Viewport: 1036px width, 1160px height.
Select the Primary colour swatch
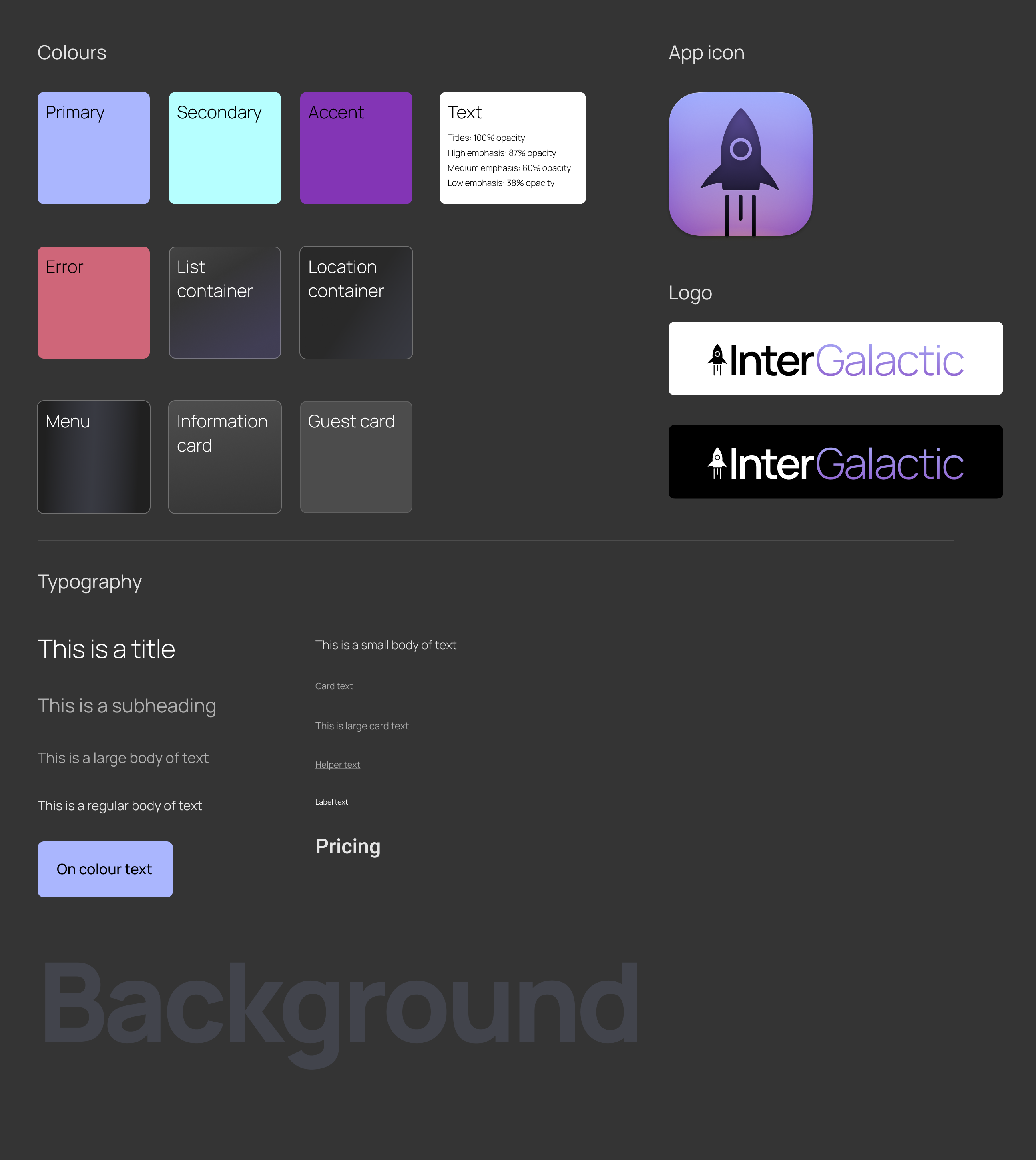[94, 148]
